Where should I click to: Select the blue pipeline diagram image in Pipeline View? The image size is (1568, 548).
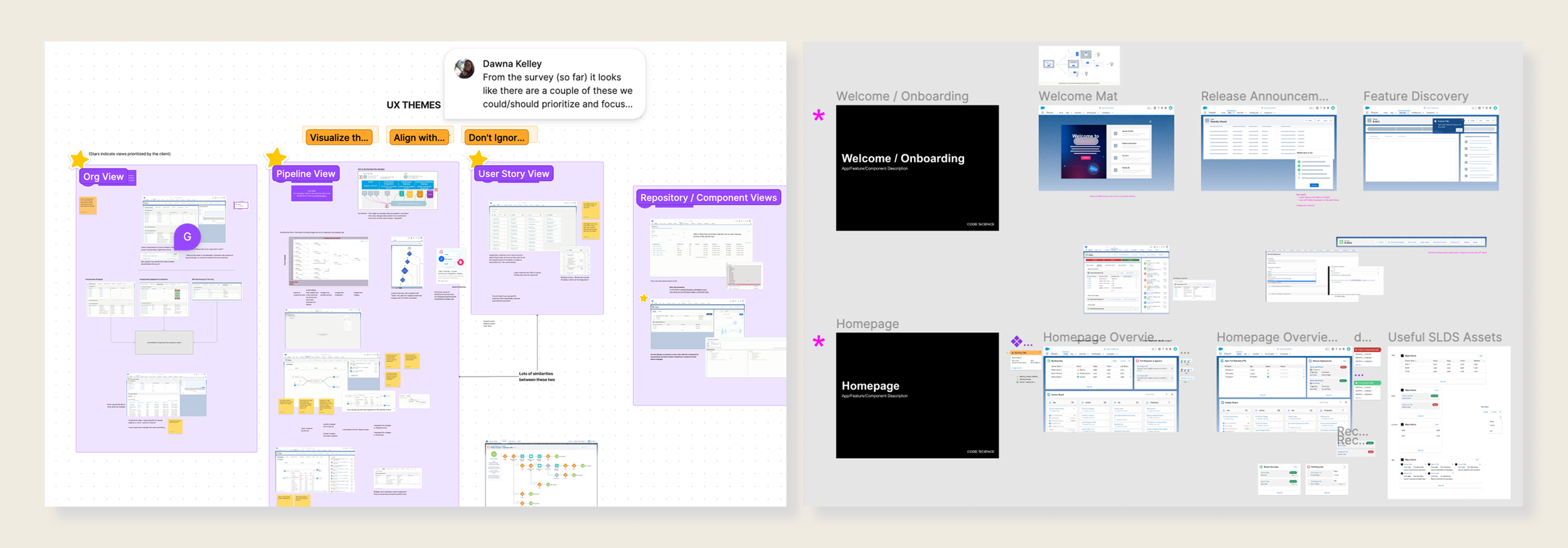[398, 190]
